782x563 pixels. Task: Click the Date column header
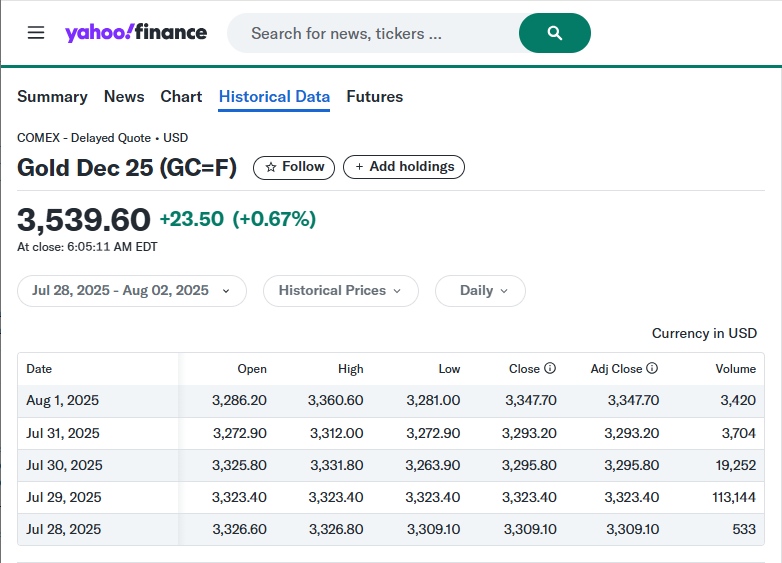point(39,369)
